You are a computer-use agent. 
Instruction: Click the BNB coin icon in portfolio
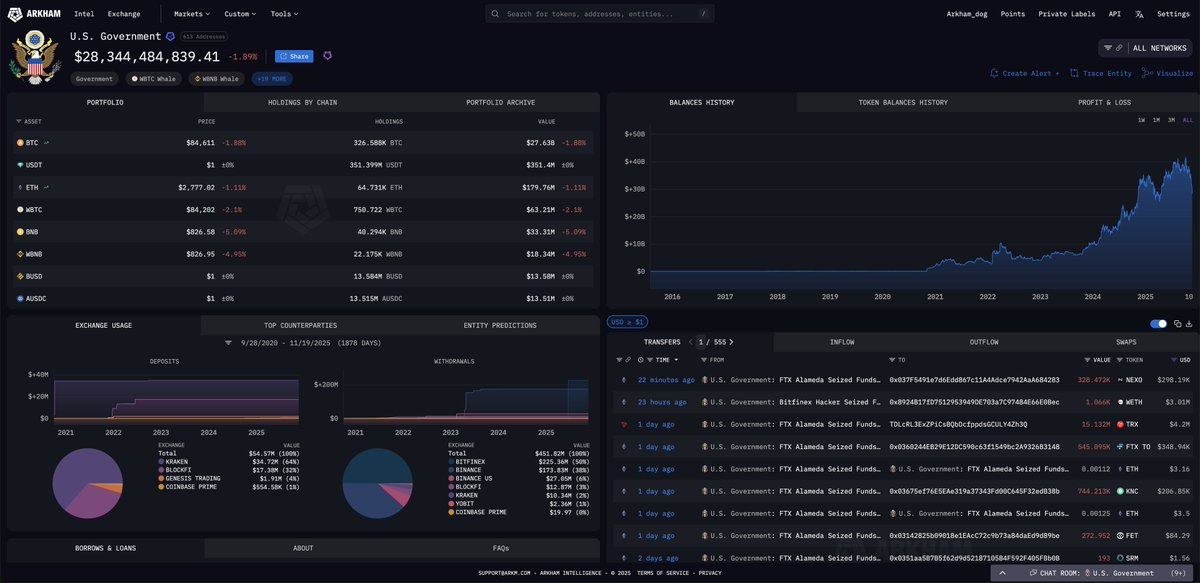coord(20,231)
